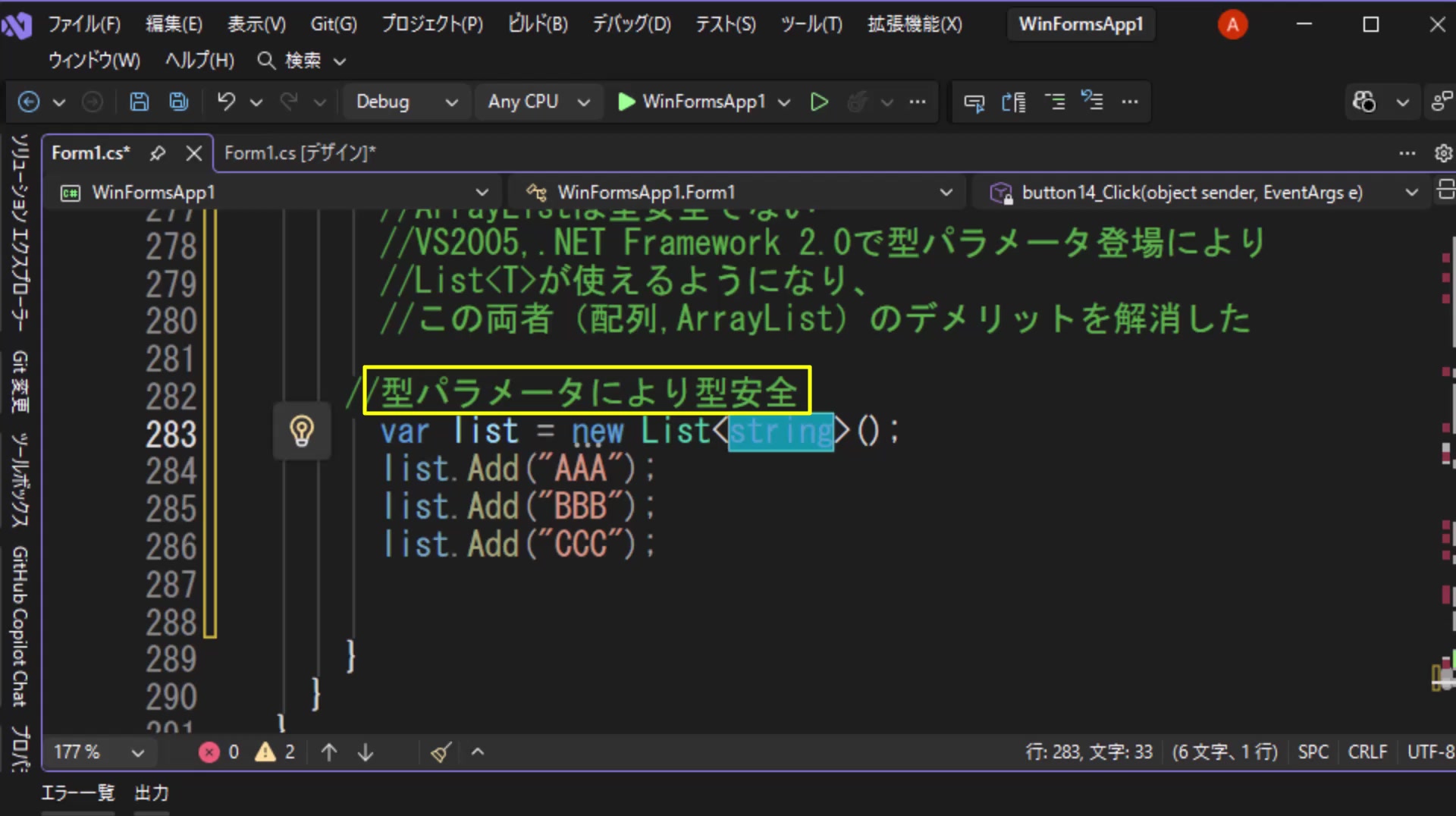Click line number 286 in the margin
1456x816 pixels.
(171, 547)
